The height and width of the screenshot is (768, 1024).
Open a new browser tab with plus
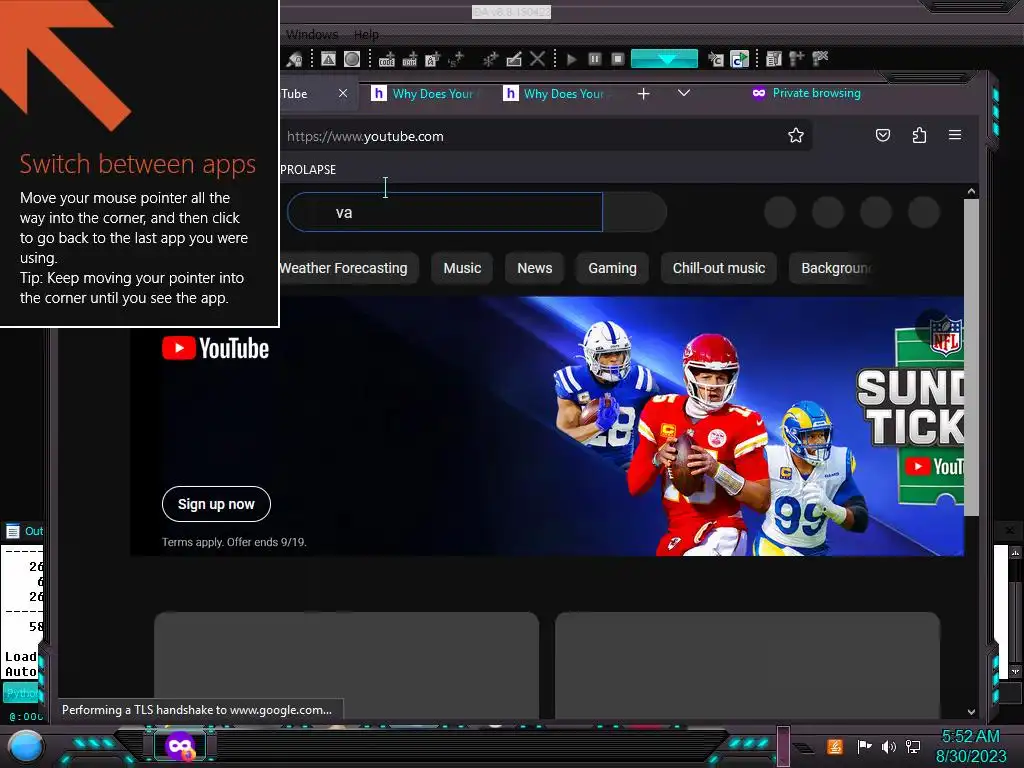pyautogui.click(x=643, y=93)
